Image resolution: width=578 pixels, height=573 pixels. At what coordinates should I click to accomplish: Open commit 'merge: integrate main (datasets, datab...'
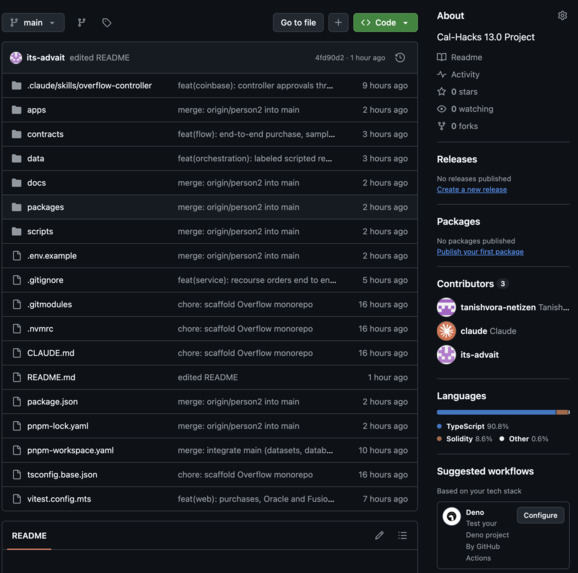[255, 451]
